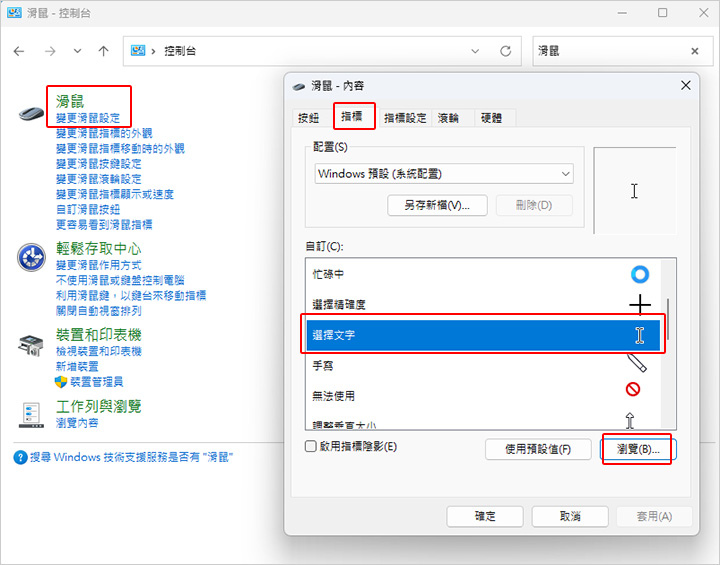The height and width of the screenshot is (565, 720).
Task: Open 裝置管理員 link
Action: 96,382
